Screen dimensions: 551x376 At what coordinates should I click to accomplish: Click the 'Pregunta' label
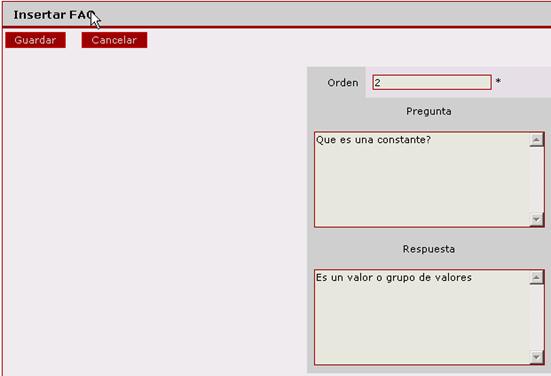coord(429,111)
